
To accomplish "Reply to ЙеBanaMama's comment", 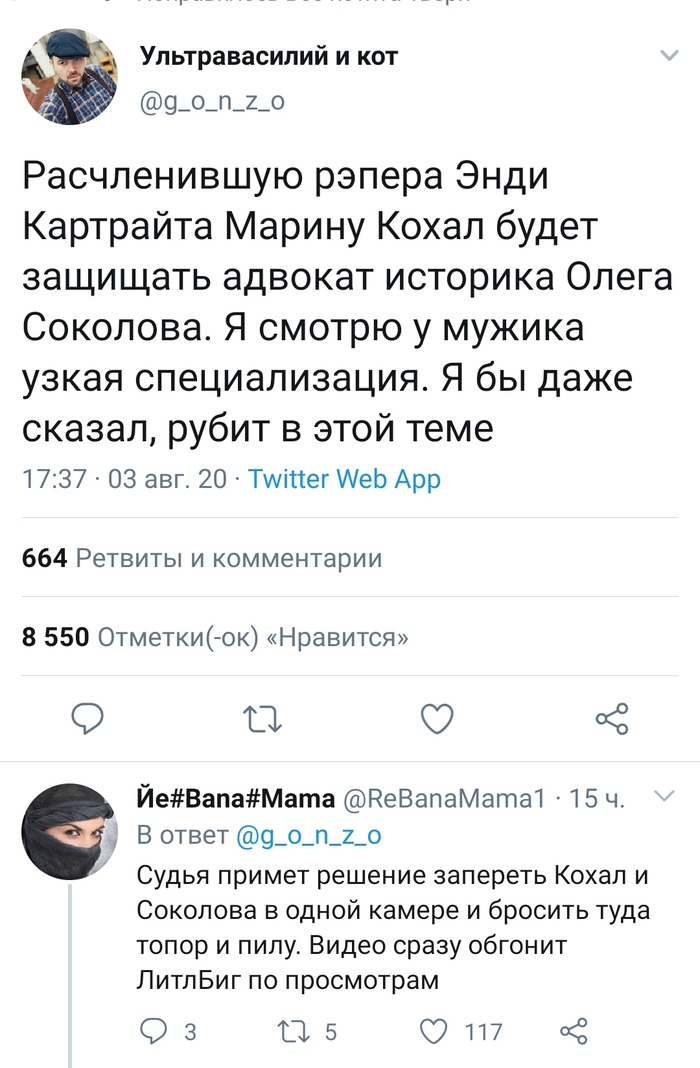I will point(154,1030).
